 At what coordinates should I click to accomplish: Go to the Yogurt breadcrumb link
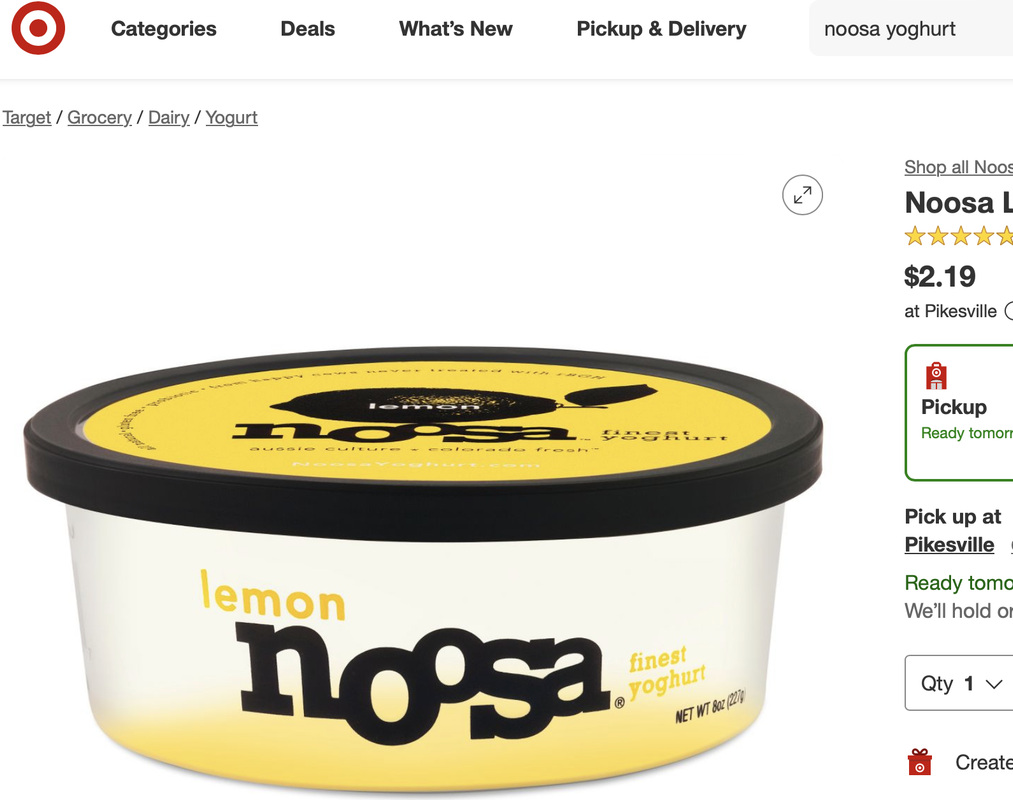(231, 118)
